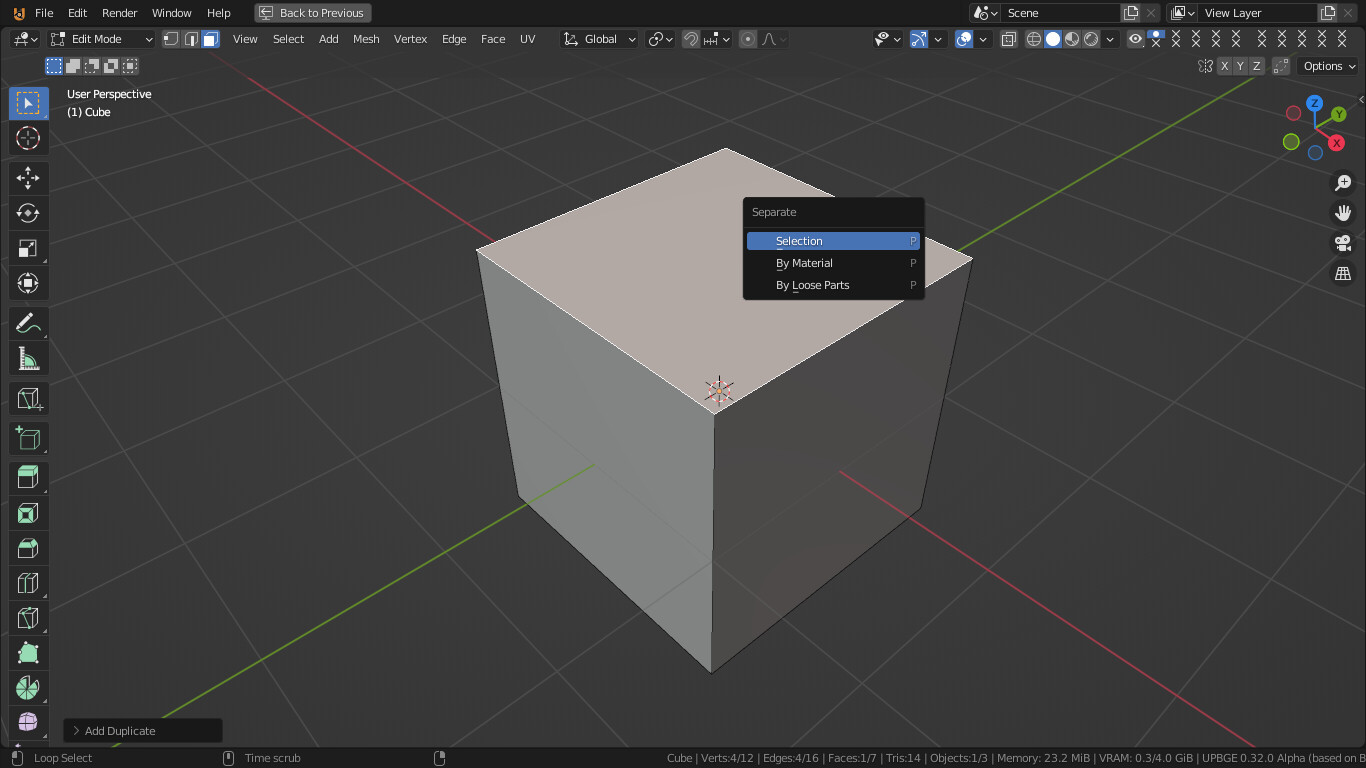
Task: Toggle show overlays button
Action: pos(964,39)
